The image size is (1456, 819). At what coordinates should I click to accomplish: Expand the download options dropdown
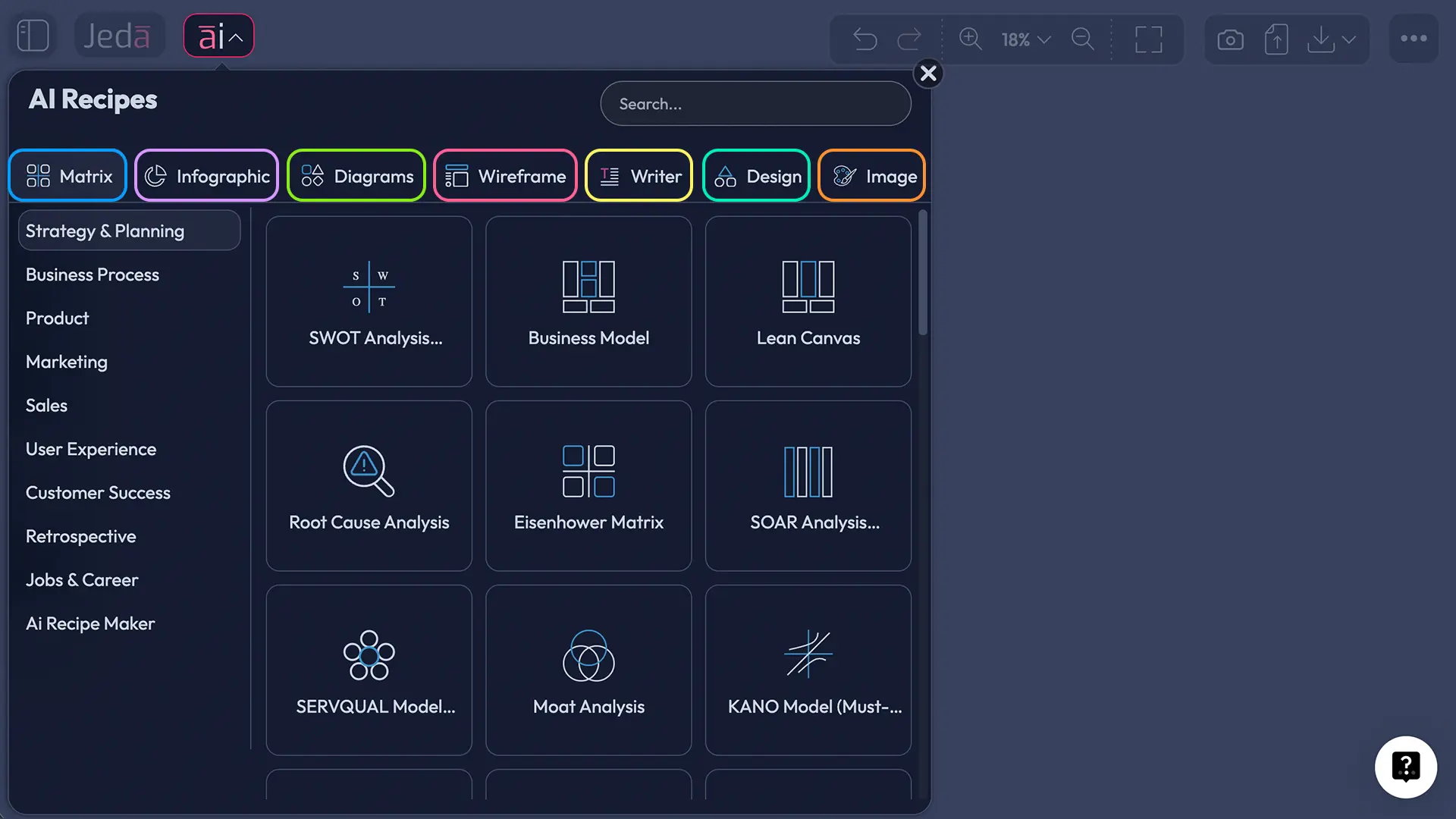click(x=1348, y=39)
